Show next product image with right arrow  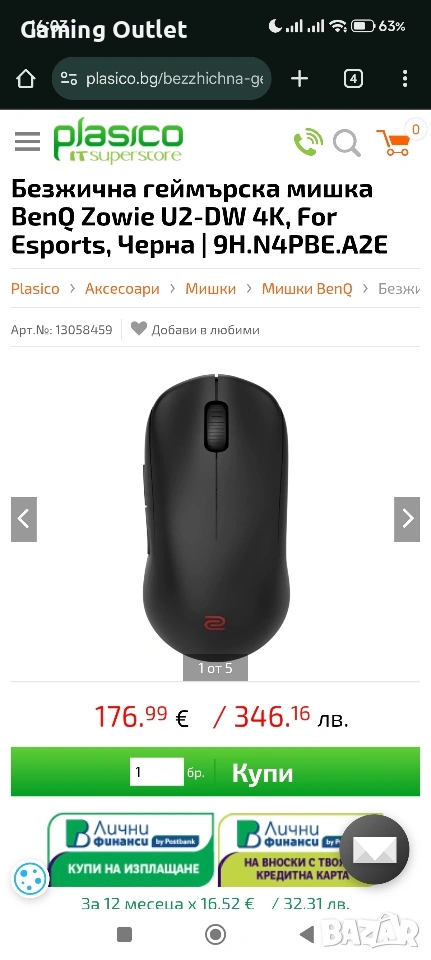point(407,519)
